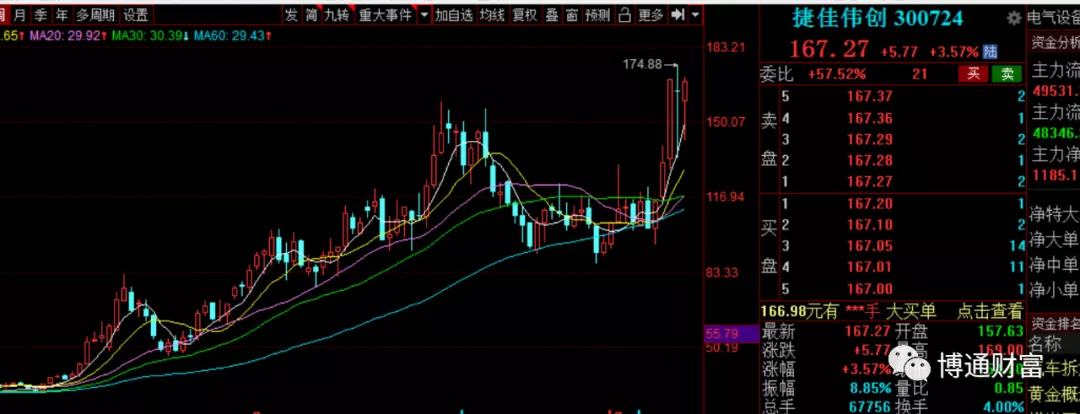The width and height of the screenshot is (1080, 414).
Task: Select sell level 4 price 167.36
Action: (x=870, y=118)
